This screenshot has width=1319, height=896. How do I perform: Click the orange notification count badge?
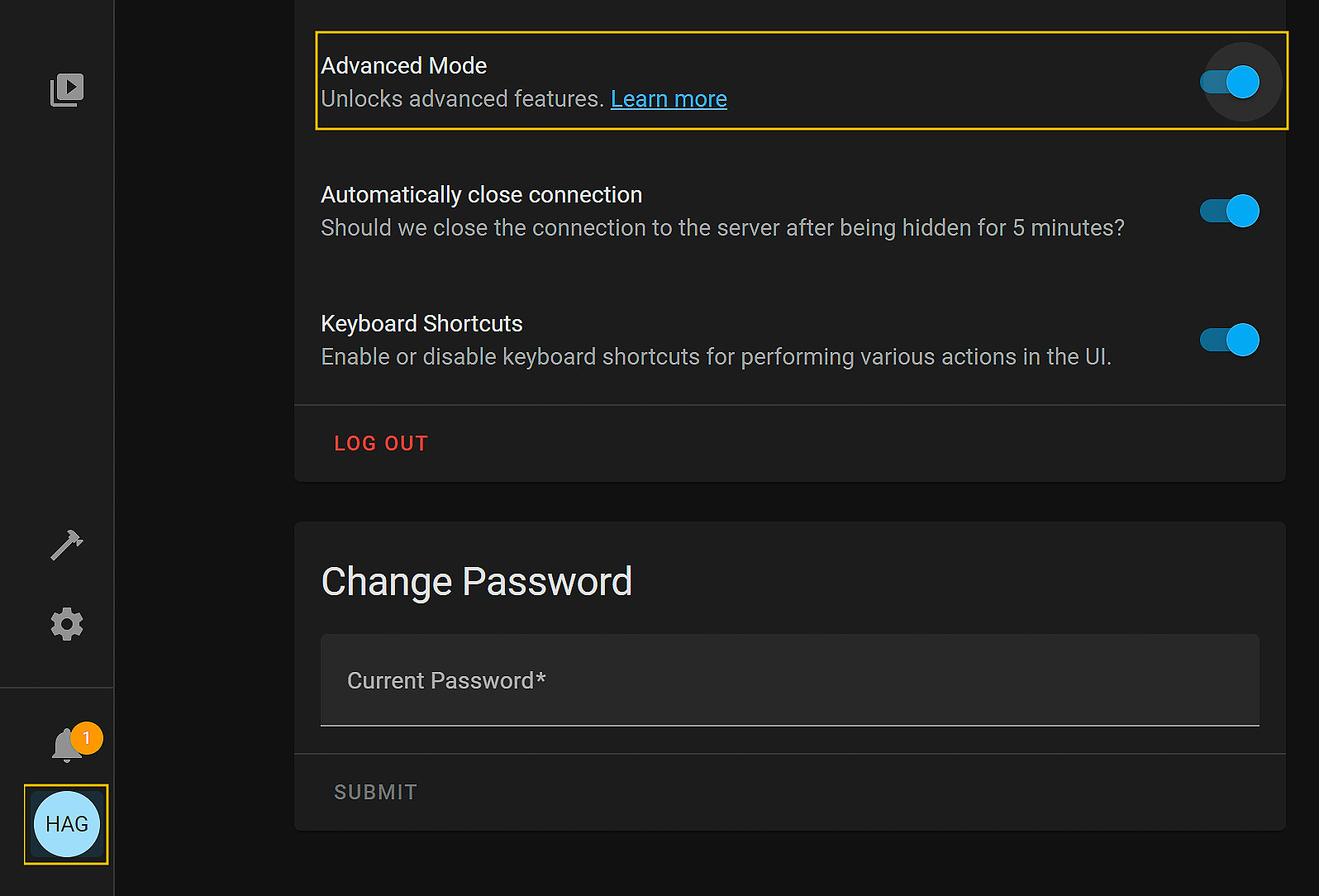pos(87,738)
